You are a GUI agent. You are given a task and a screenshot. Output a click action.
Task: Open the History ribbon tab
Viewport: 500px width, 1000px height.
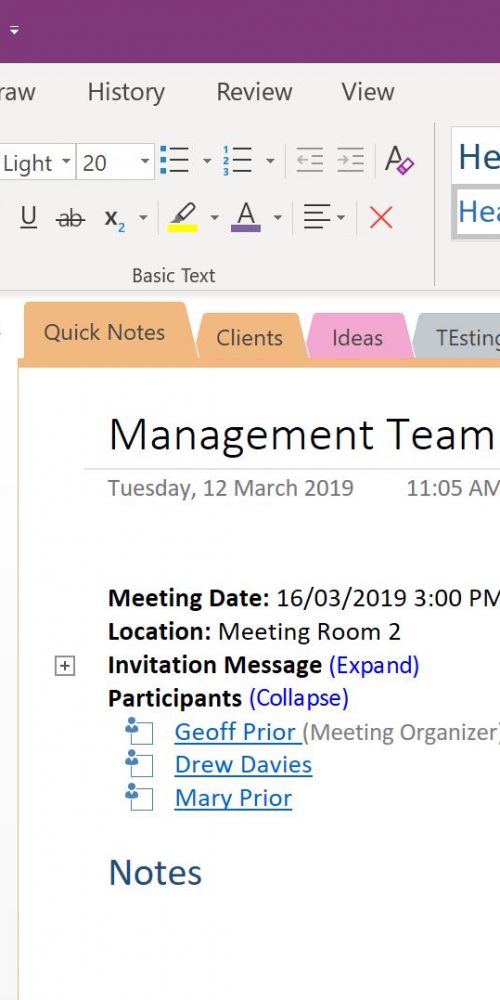(126, 92)
